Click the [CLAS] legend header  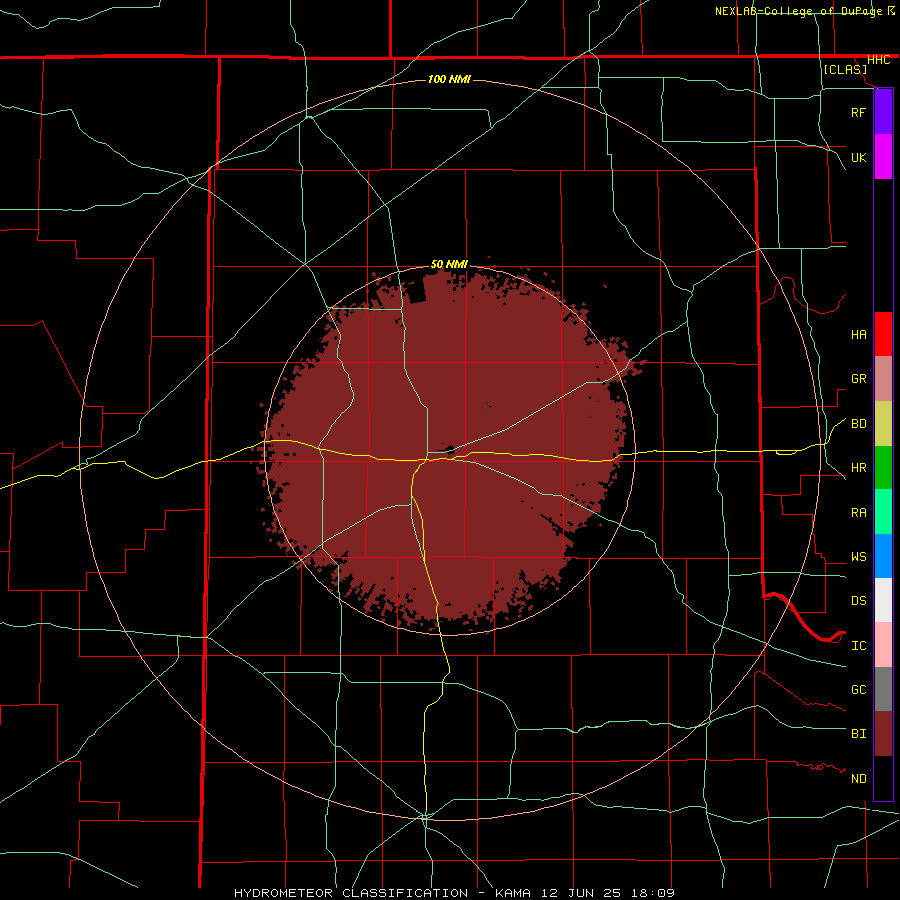[x=845, y=69]
